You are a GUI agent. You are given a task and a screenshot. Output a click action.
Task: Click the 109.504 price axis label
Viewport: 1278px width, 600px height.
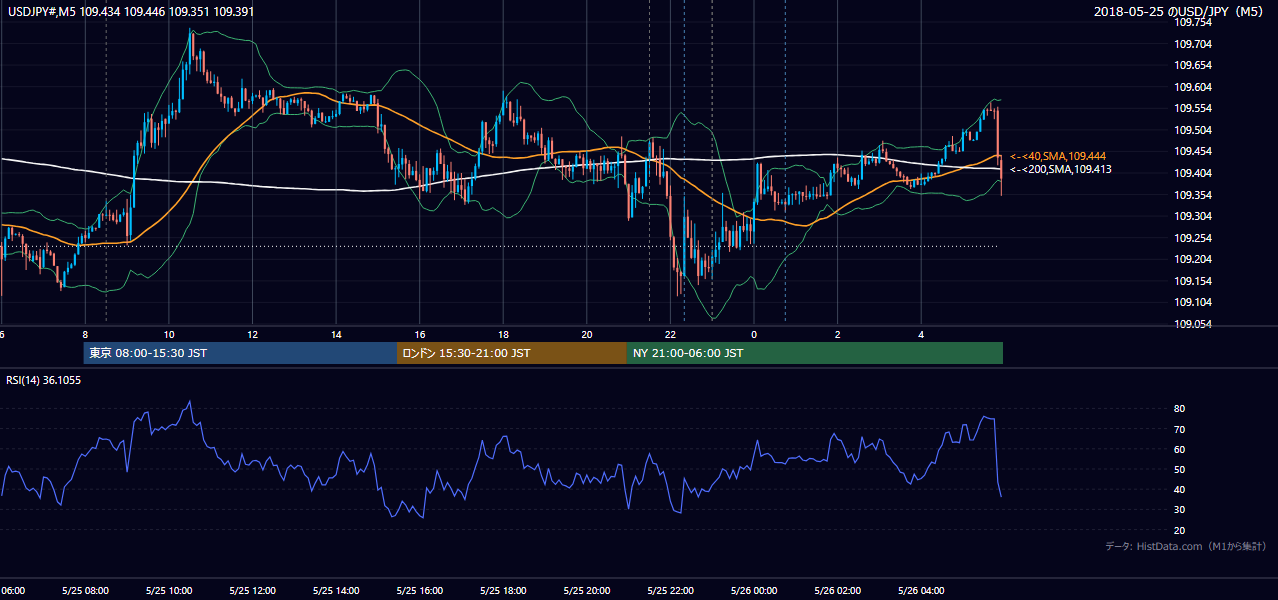point(1193,130)
